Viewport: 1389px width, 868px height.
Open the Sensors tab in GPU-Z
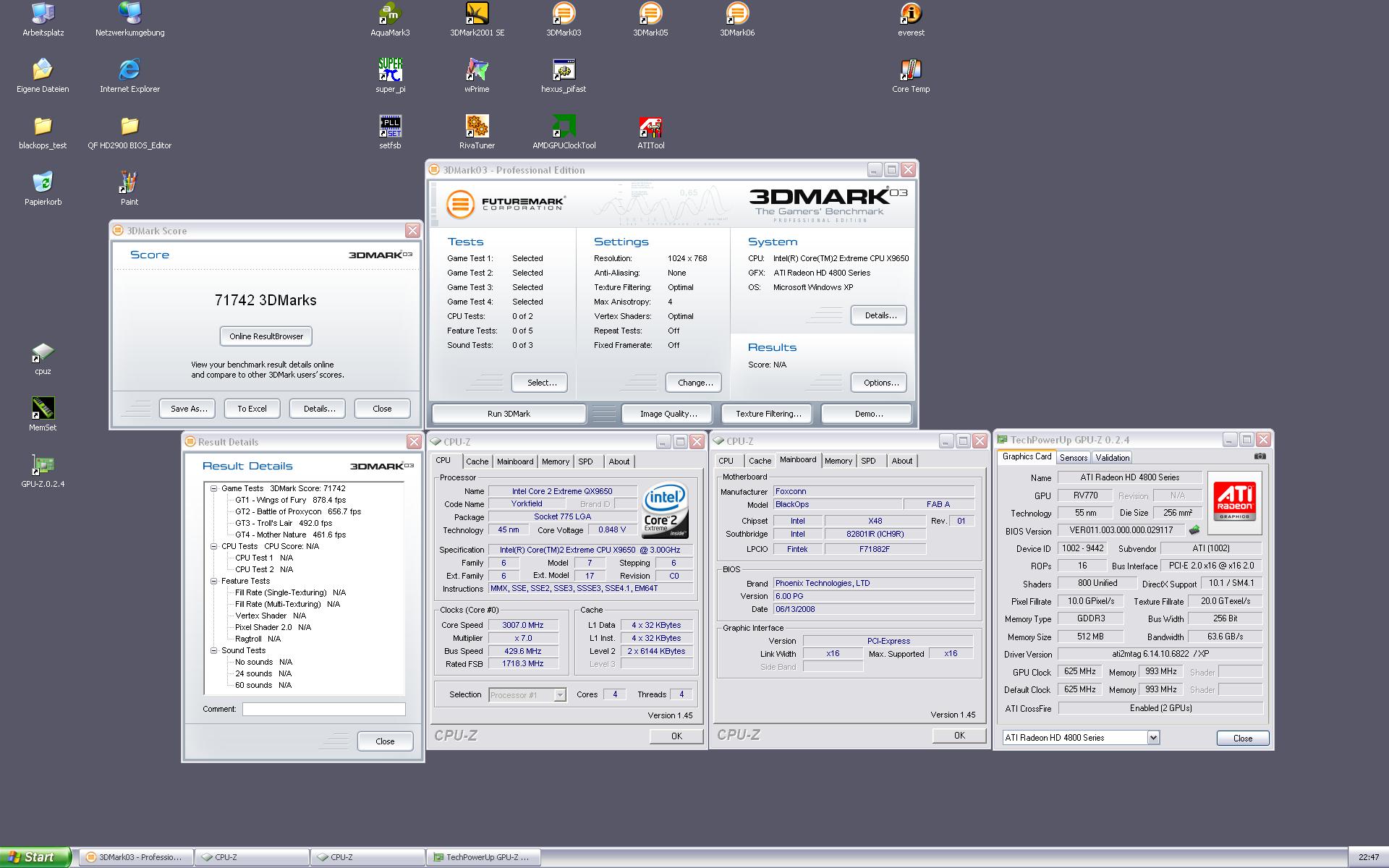[1074, 458]
